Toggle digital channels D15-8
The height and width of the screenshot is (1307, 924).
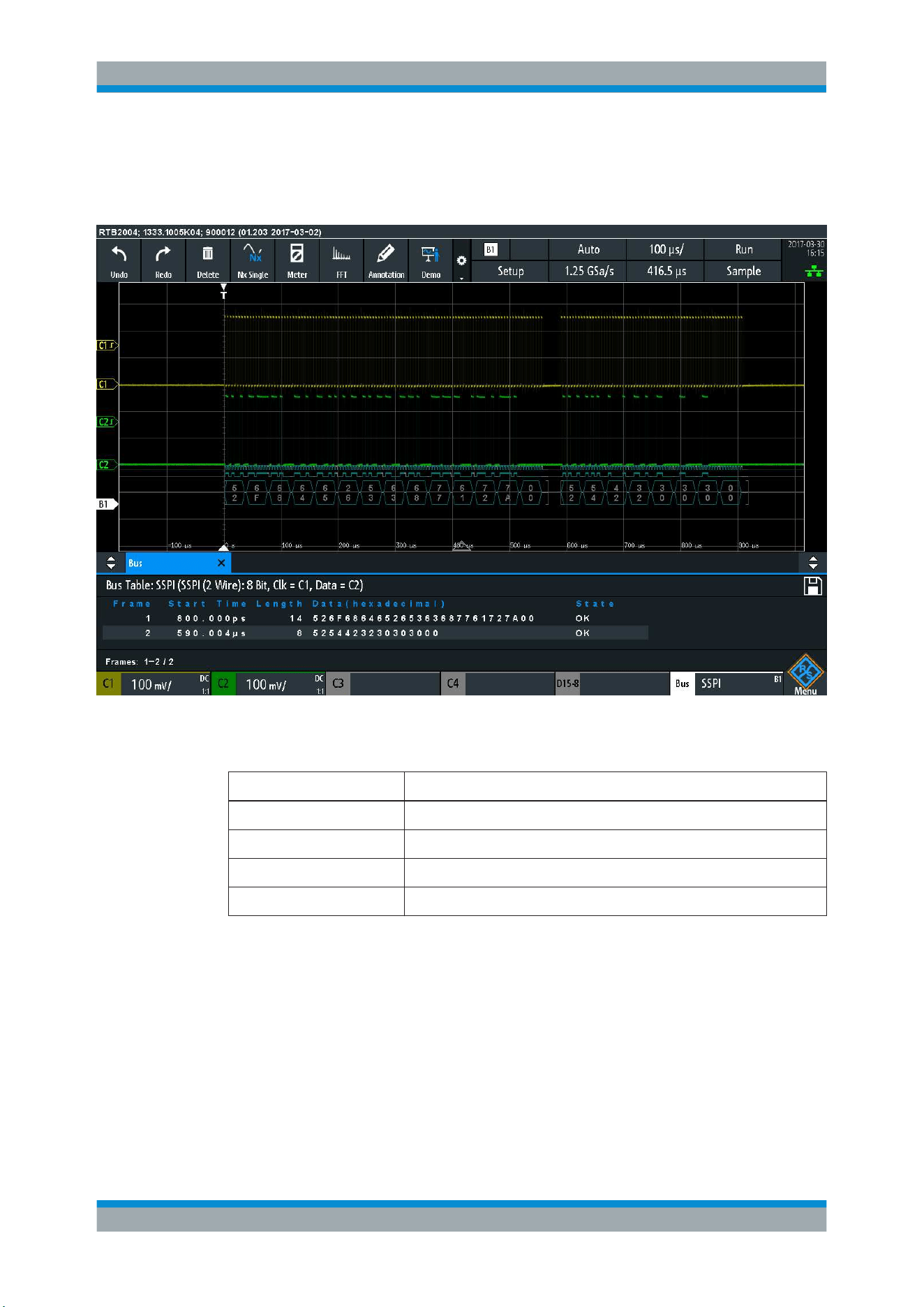(567, 684)
